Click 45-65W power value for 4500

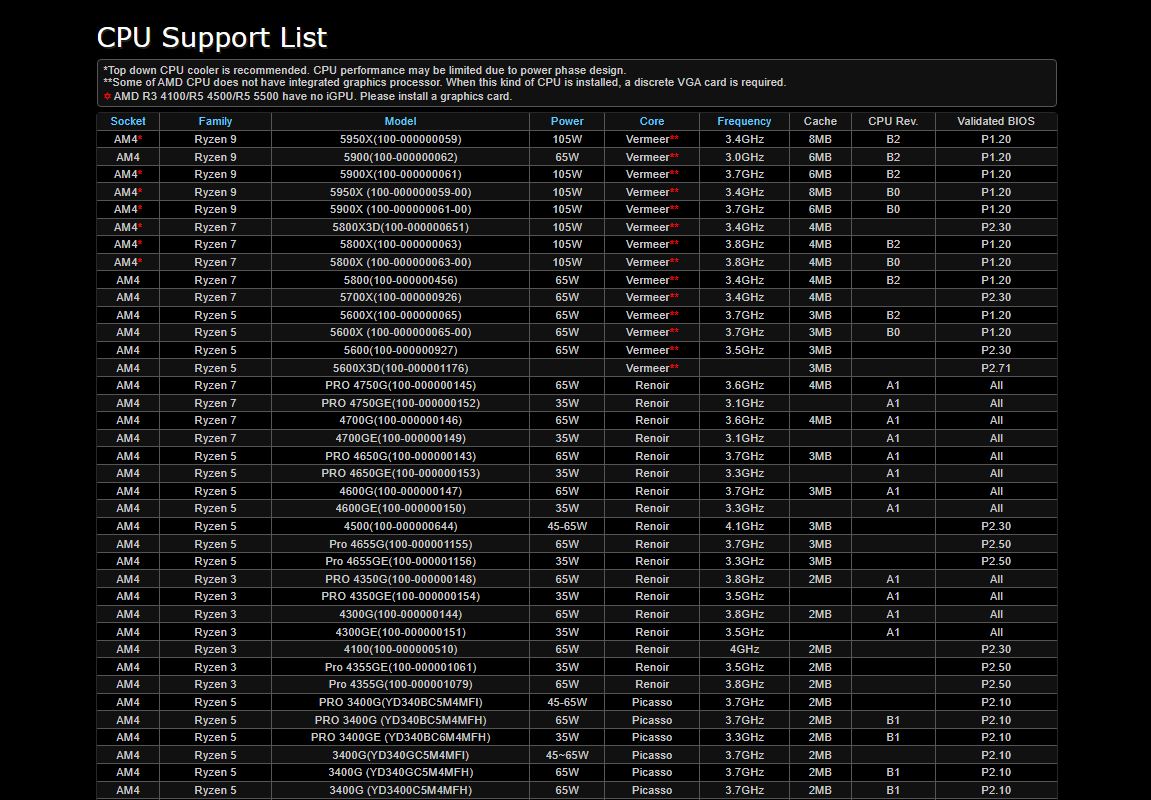[x=567, y=526]
